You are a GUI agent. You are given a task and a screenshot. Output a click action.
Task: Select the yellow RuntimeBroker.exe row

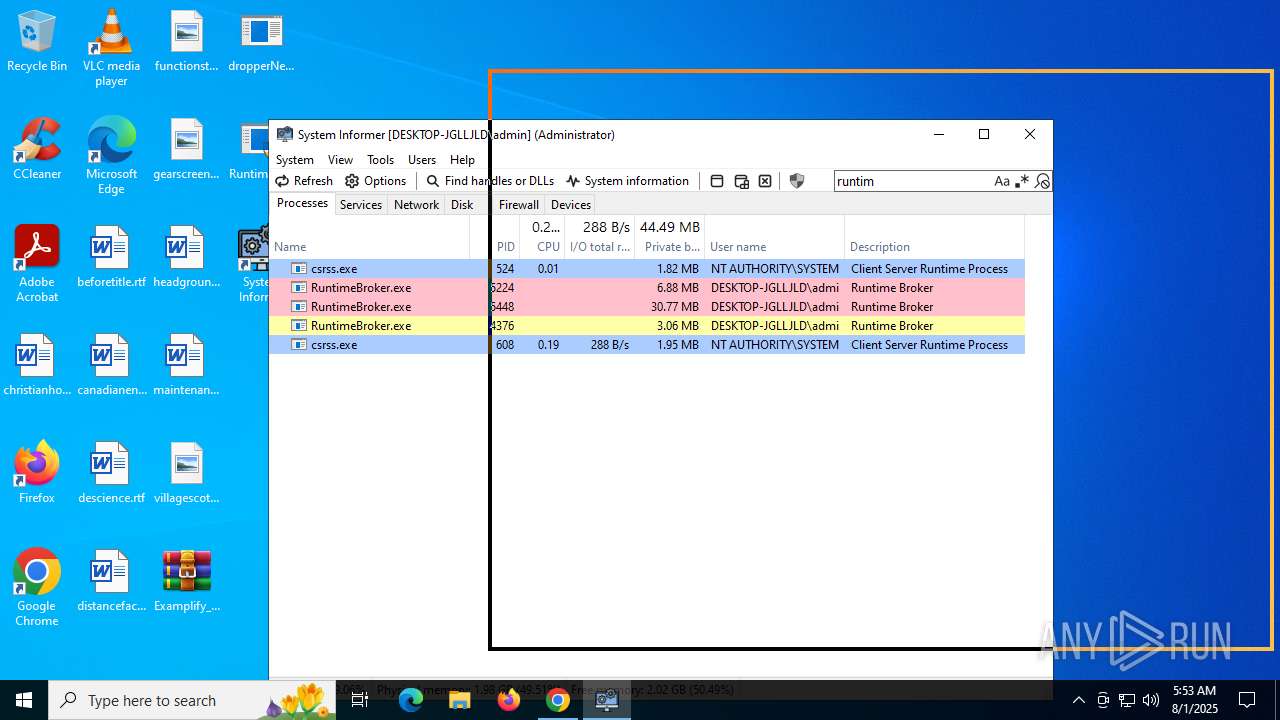point(647,326)
